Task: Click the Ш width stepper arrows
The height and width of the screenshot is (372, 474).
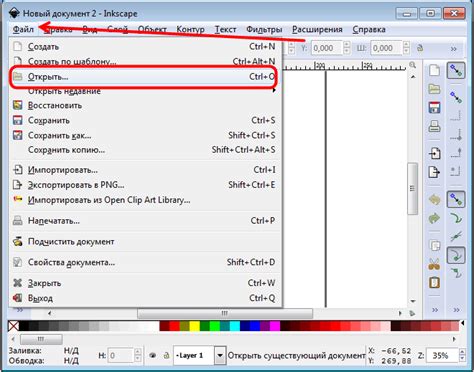Action: click(x=406, y=48)
